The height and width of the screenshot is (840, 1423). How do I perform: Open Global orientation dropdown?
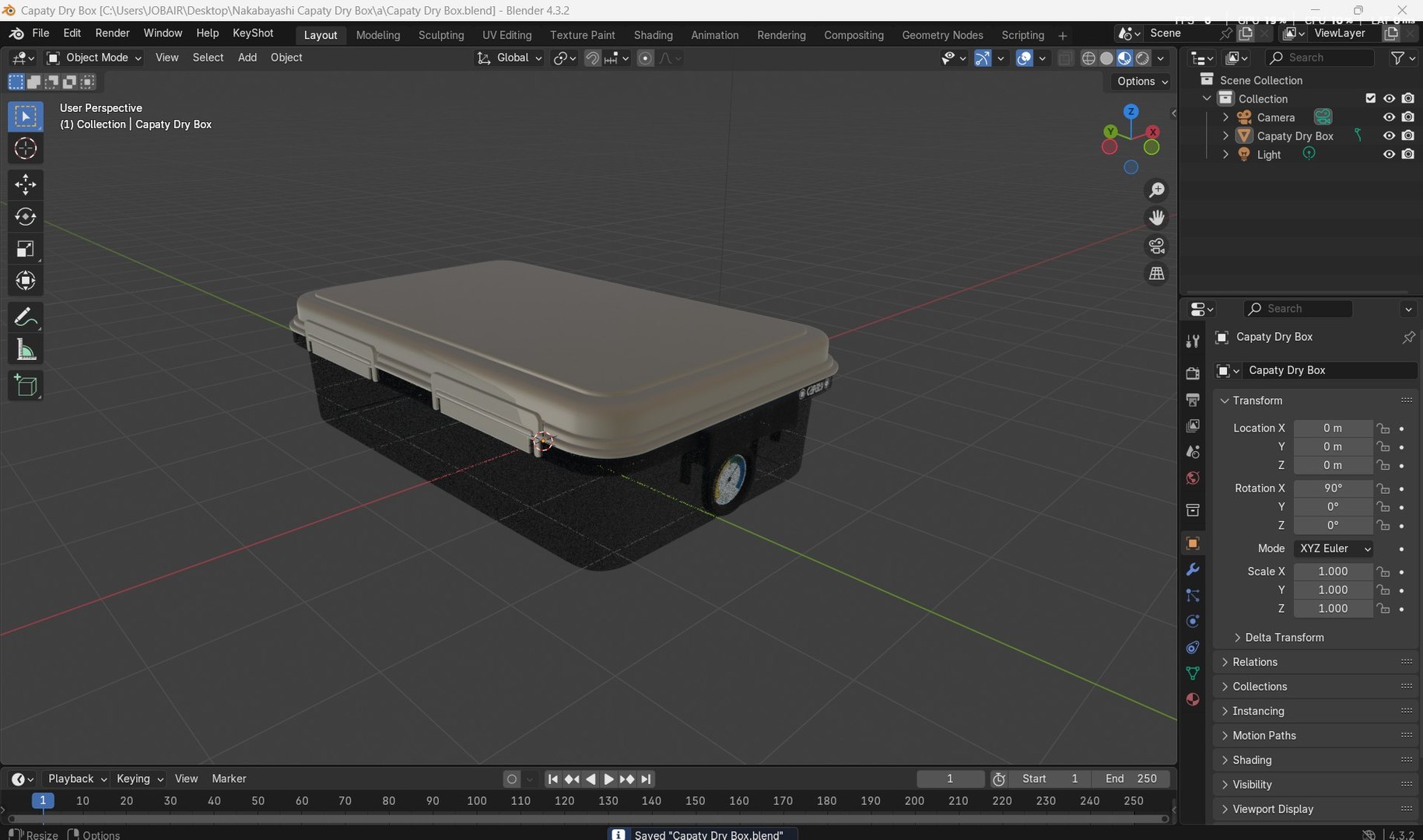509,58
